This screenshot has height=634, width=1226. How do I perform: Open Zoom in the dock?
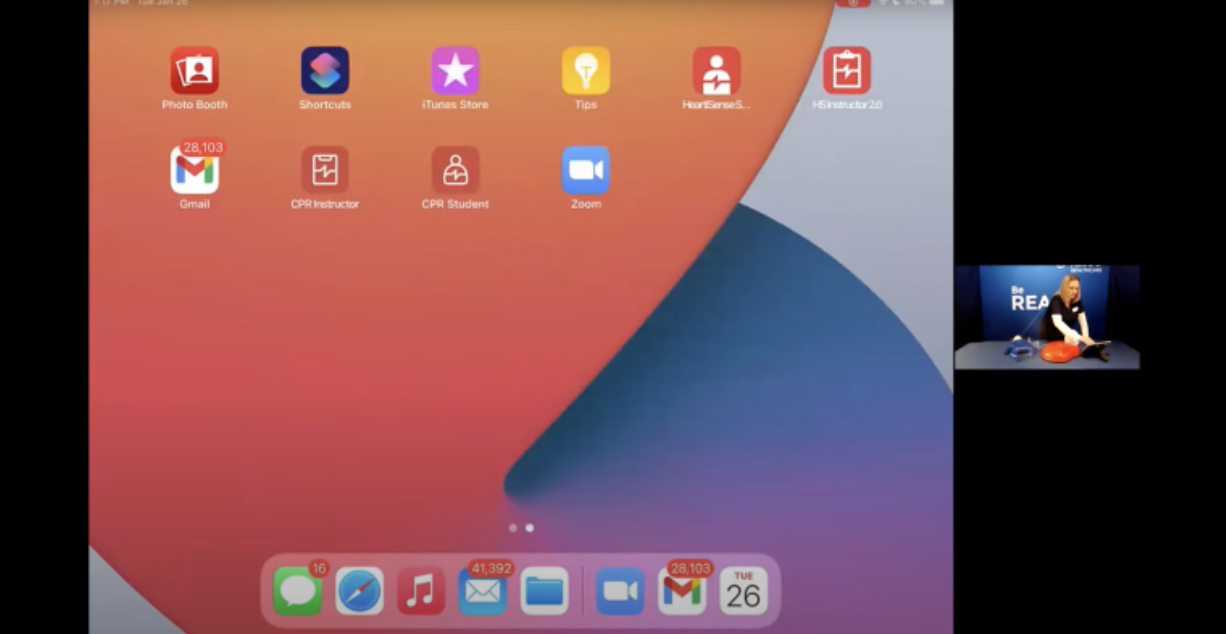click(620, 591)
